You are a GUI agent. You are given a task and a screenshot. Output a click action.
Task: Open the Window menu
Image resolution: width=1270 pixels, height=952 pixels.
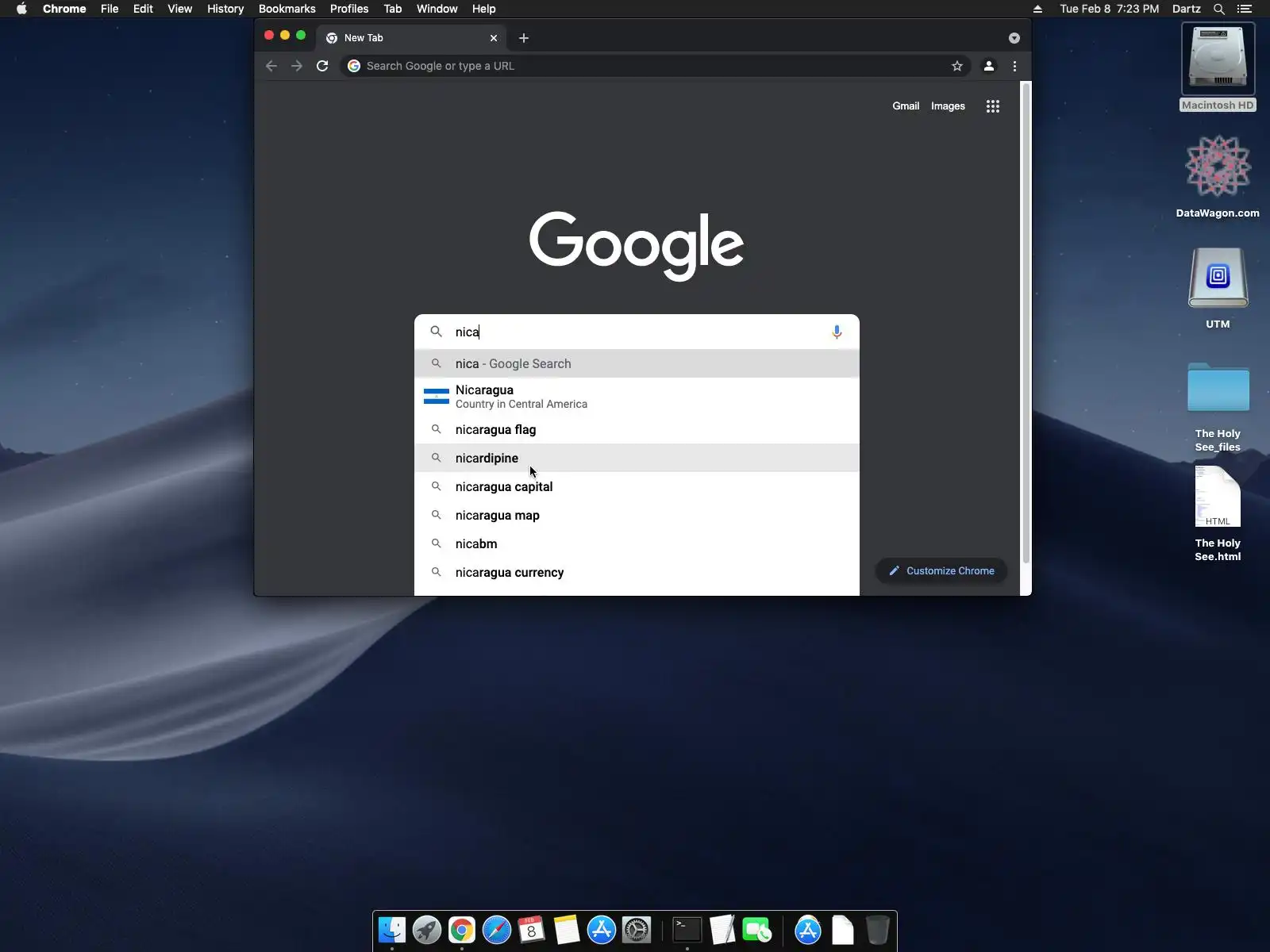pyautogui.click(x=437, y=9)
